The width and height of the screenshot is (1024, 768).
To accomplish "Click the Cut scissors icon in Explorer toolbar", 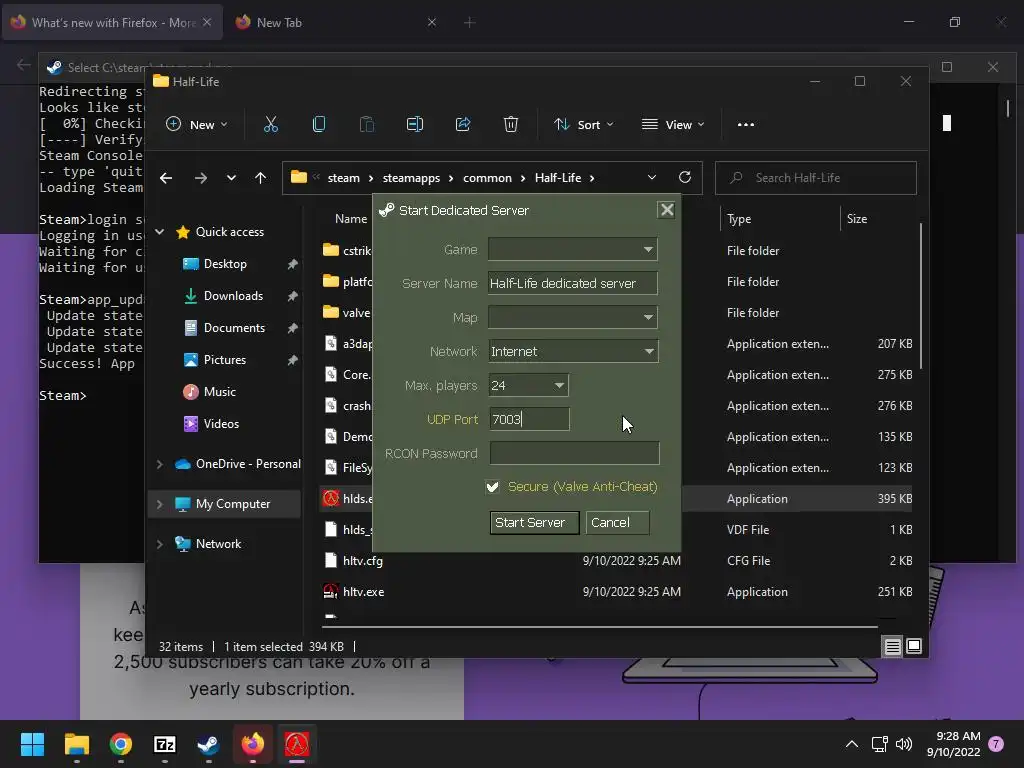I will [x=270, y=124].
